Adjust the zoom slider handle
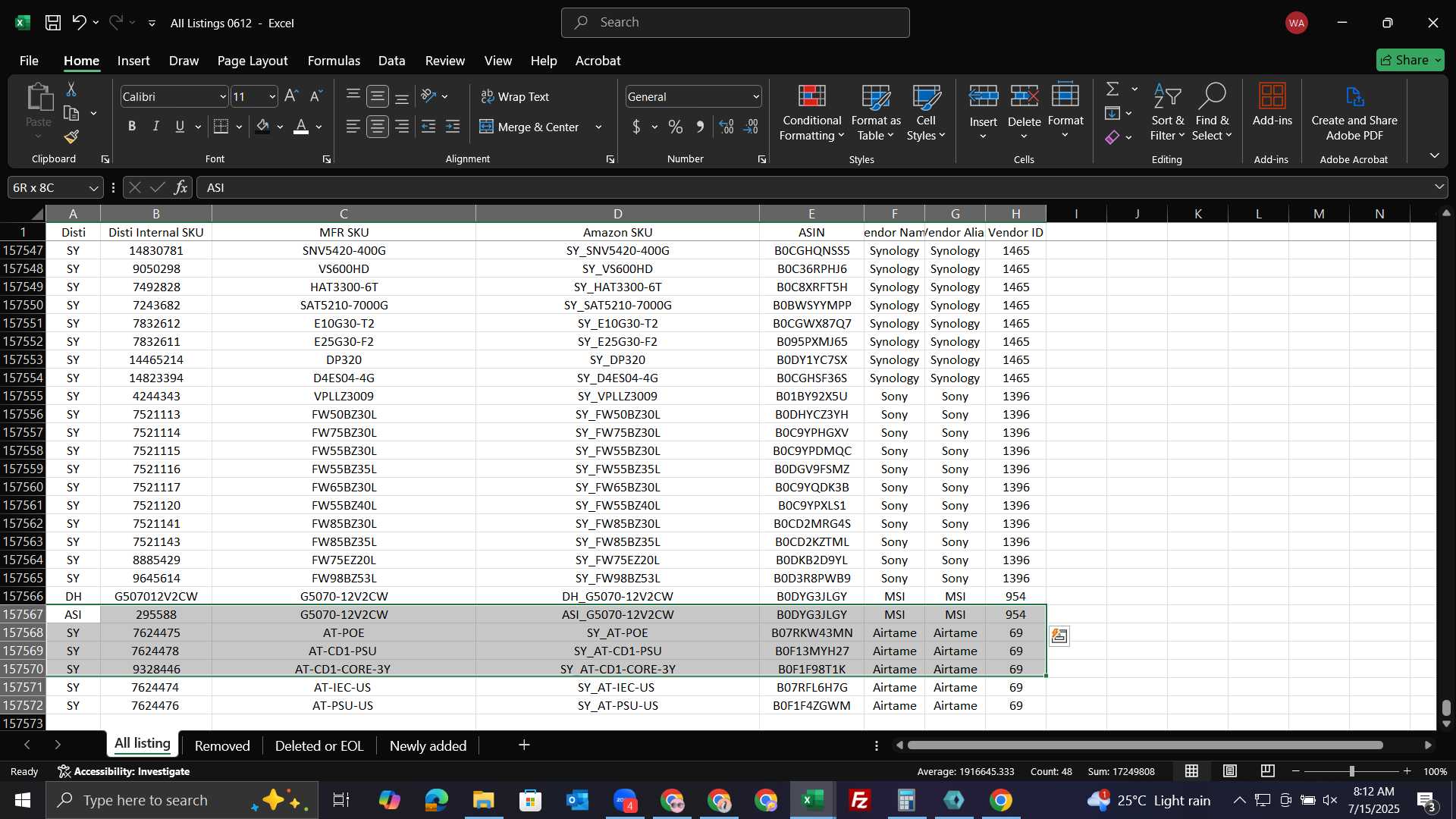The height and width of the screenshot is (819, 1456). click(x=1351, y=771)
